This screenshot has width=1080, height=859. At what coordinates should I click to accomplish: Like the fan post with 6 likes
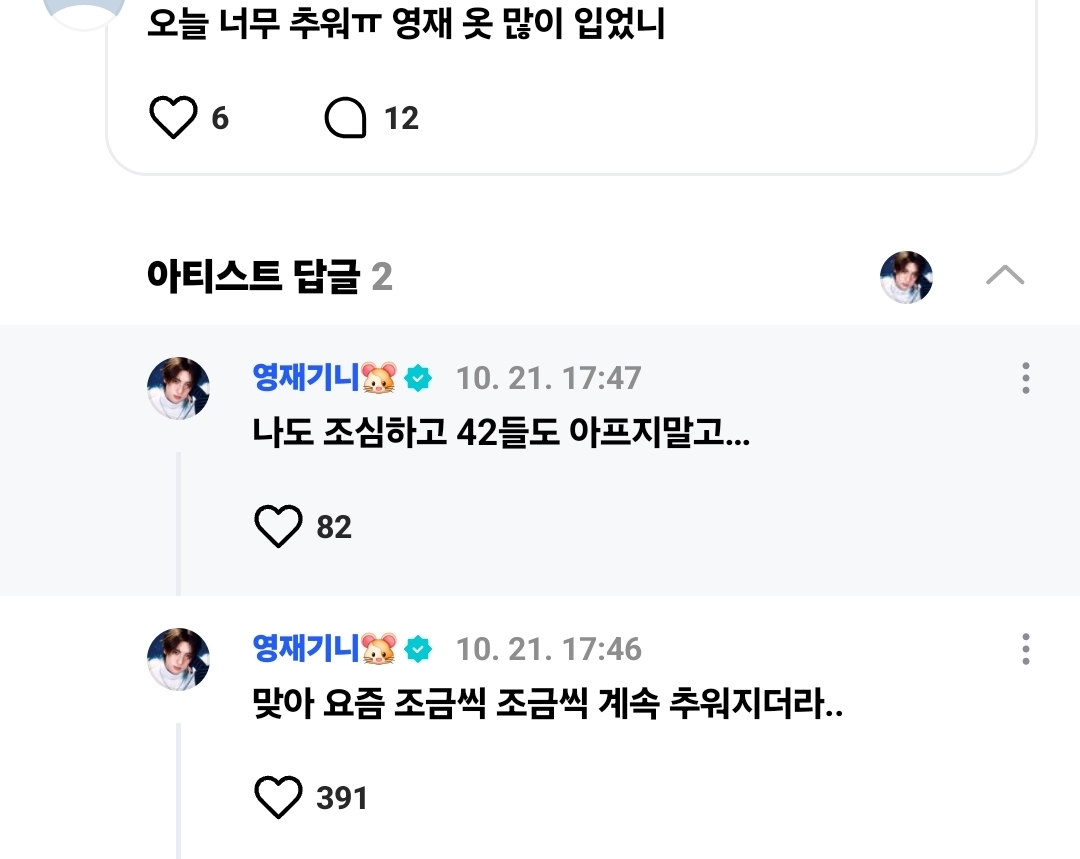(x=173, y=118)
